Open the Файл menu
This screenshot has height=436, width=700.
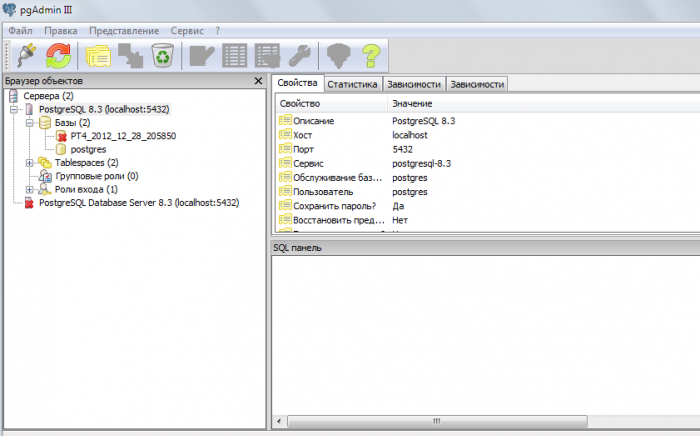click(x=21, y=31)
